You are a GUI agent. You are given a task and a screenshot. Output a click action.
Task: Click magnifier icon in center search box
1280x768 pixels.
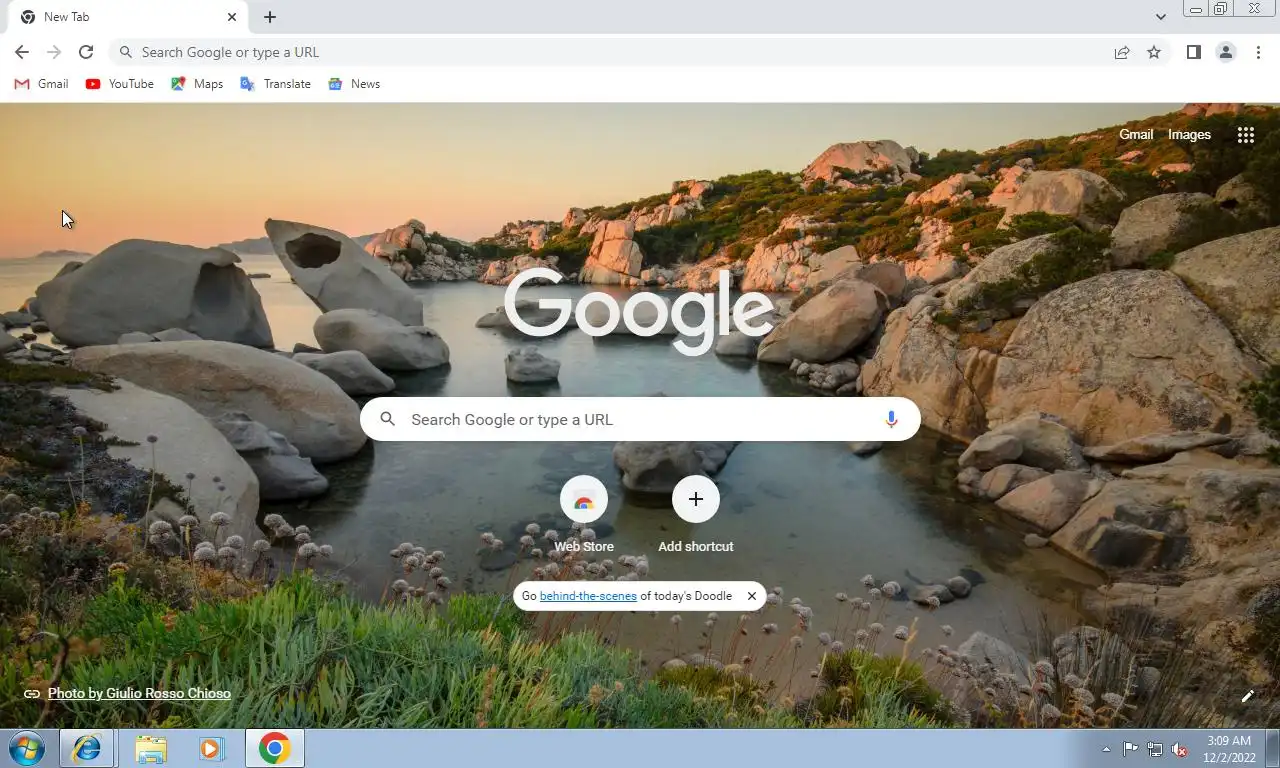coord(388,419)
